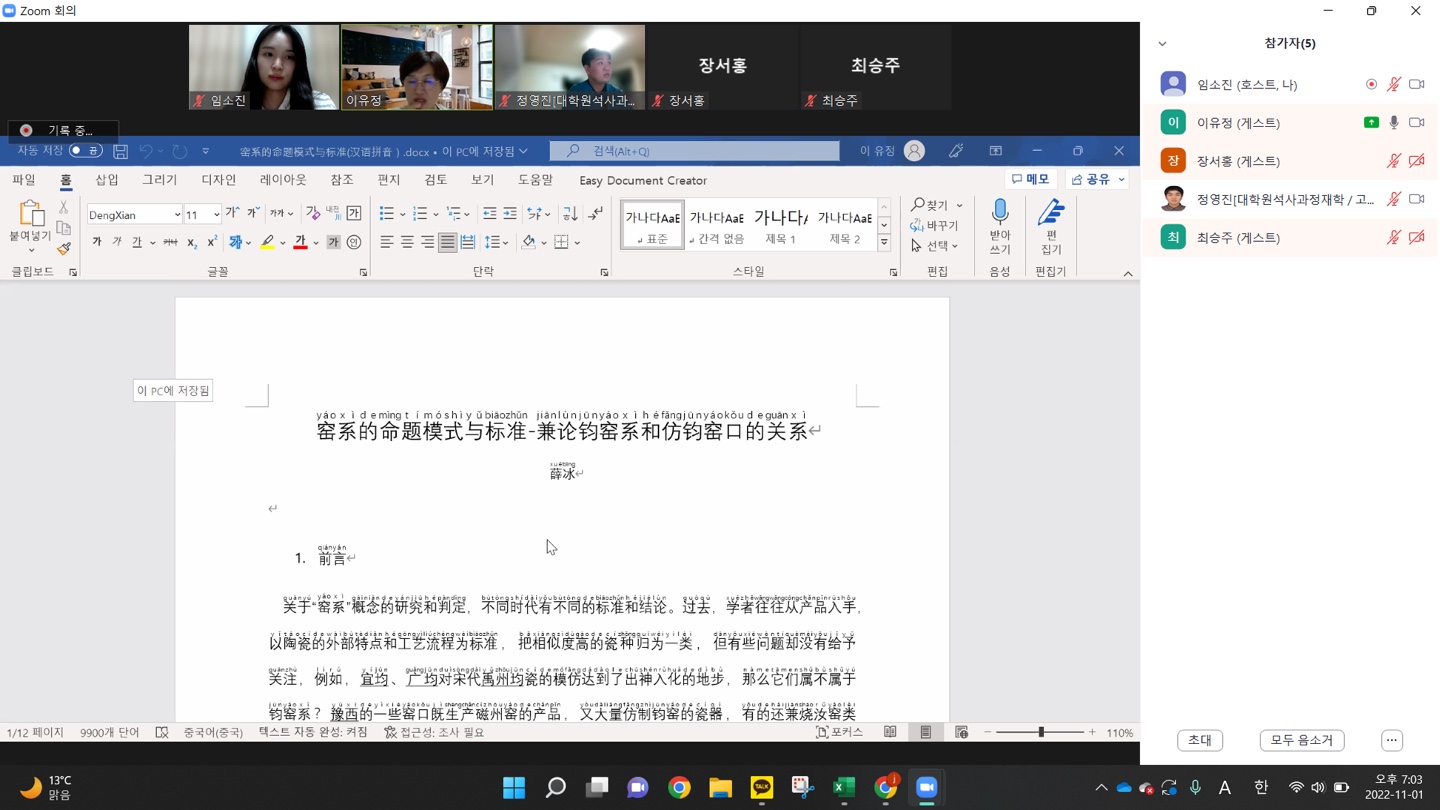Click the bulleted list icon
Viewport: 1440px width, 810px height.
(387, 214)
